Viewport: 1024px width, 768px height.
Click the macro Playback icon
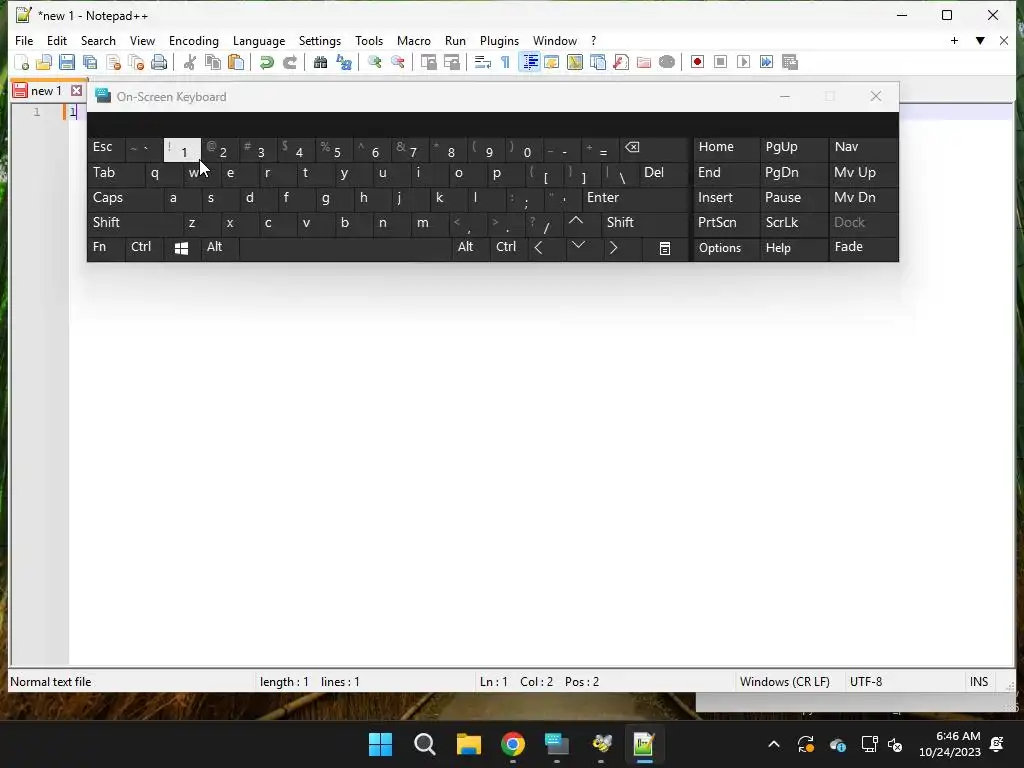[x=743, y=62]
